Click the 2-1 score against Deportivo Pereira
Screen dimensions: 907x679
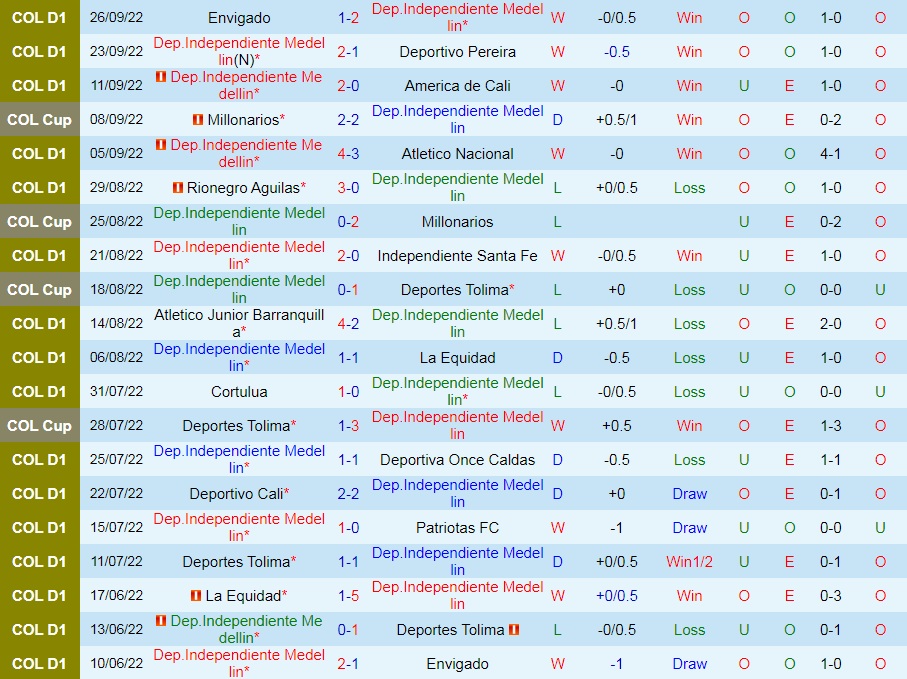pyautogui.click(x=348, y=52)
